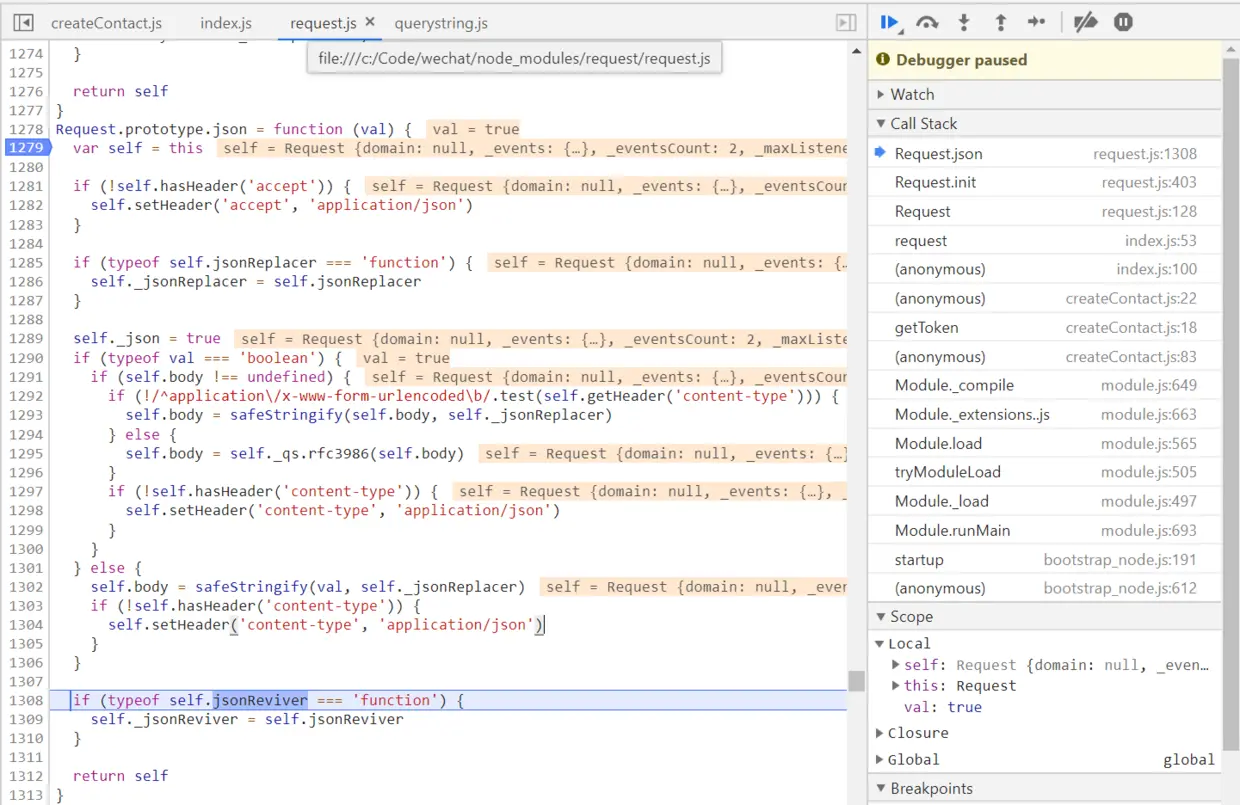Toggle the breakpoint on line 1279
The width and height of the screenshot is (1240, 805).
pyautogui.click(x=25, y=148)
